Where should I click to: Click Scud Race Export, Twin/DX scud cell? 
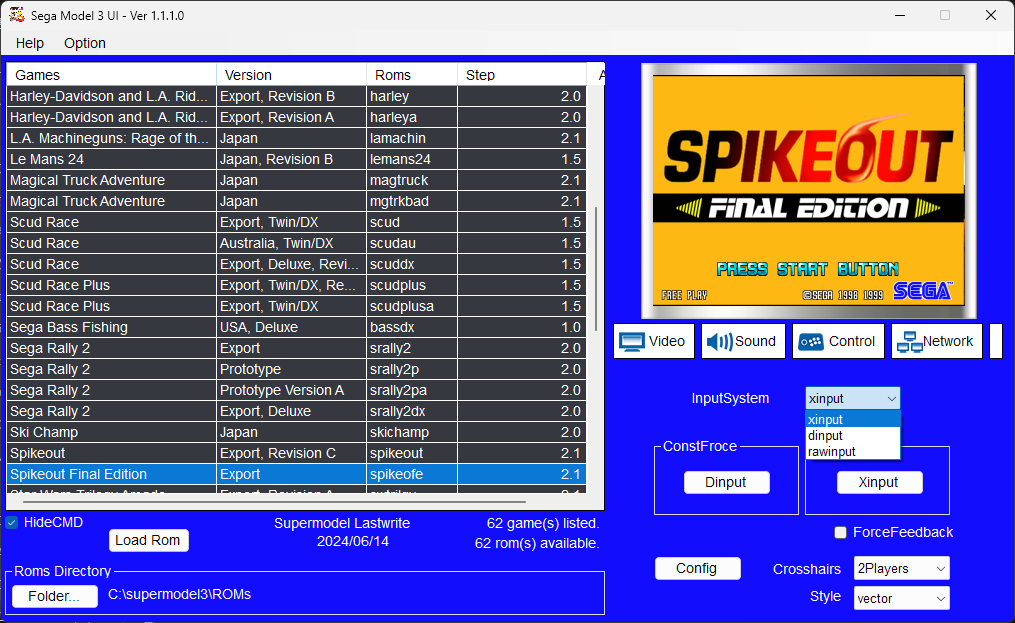(x=412, y=222)
